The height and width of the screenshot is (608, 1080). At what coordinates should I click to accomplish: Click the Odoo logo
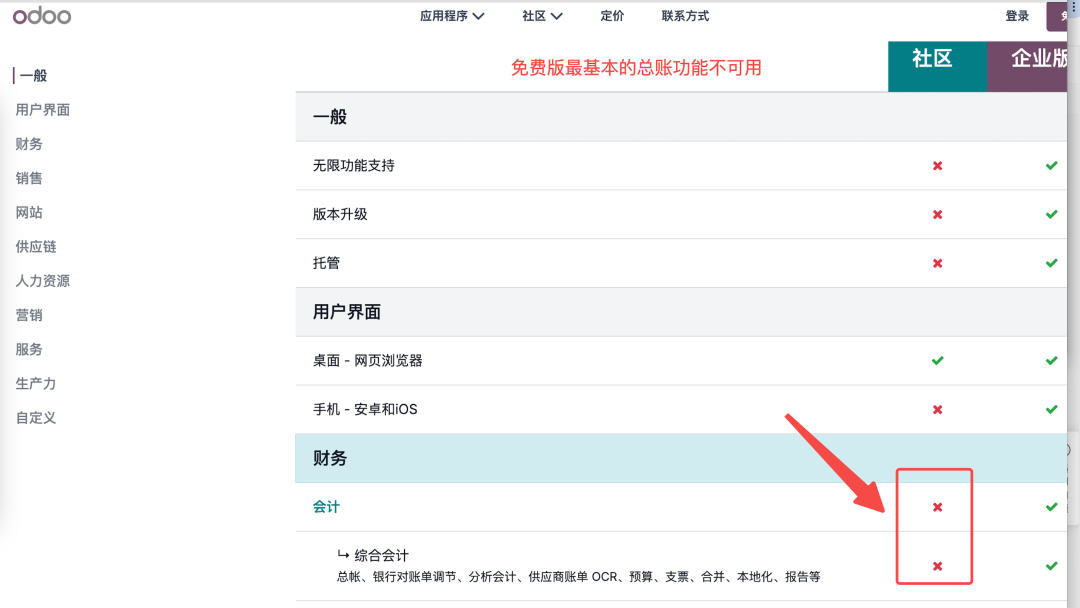tap(42, 16)
